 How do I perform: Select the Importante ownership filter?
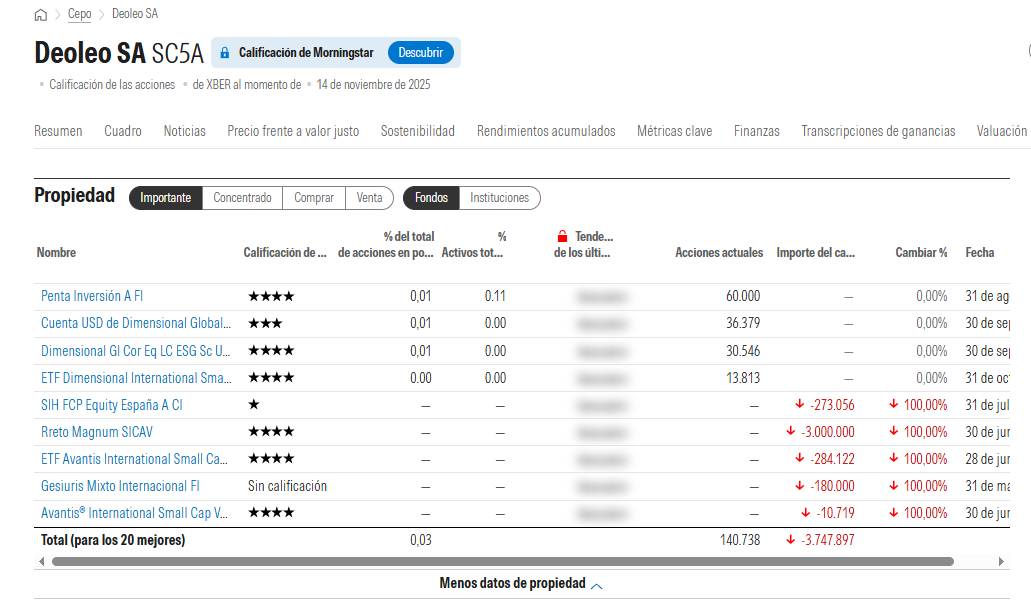[166, 198]
